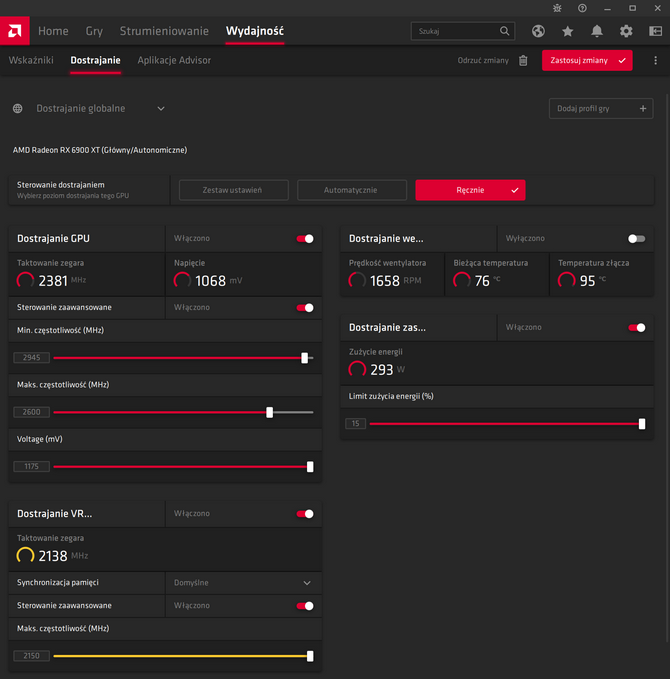Screen dimensions: 670x679
Task: Toggle the sidebar panel icon
Action: tap(655, 31)
